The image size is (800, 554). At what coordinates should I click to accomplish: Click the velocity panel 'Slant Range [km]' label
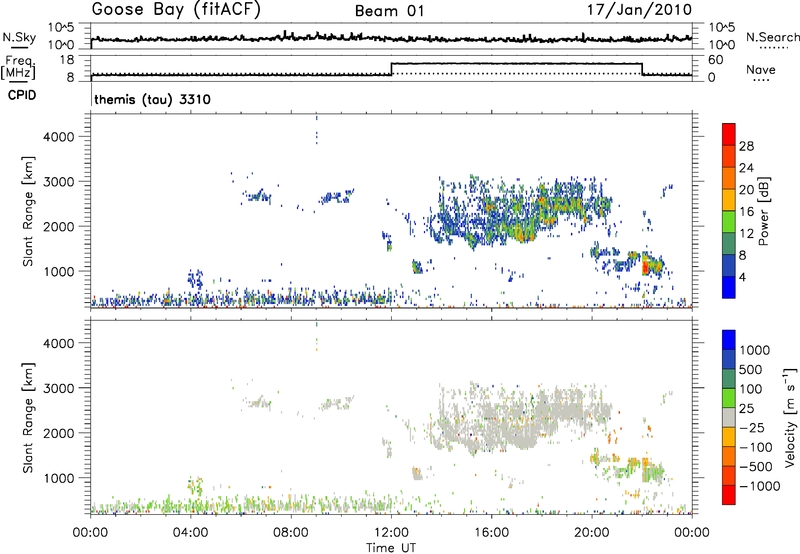coord(28,418)
